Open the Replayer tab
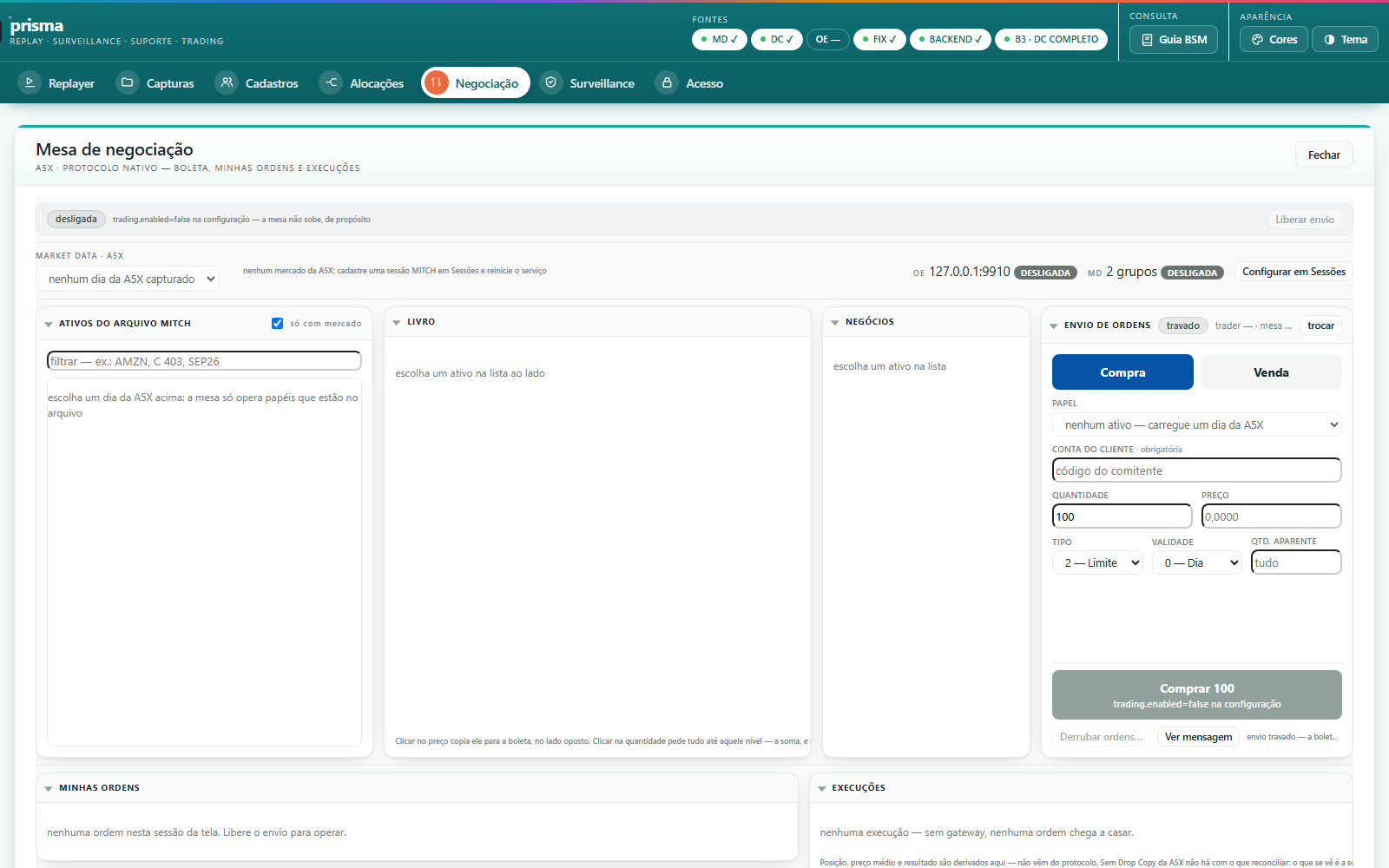This screenshot has height=868, width=1389. pyautogui.click(x=58, y=82)
